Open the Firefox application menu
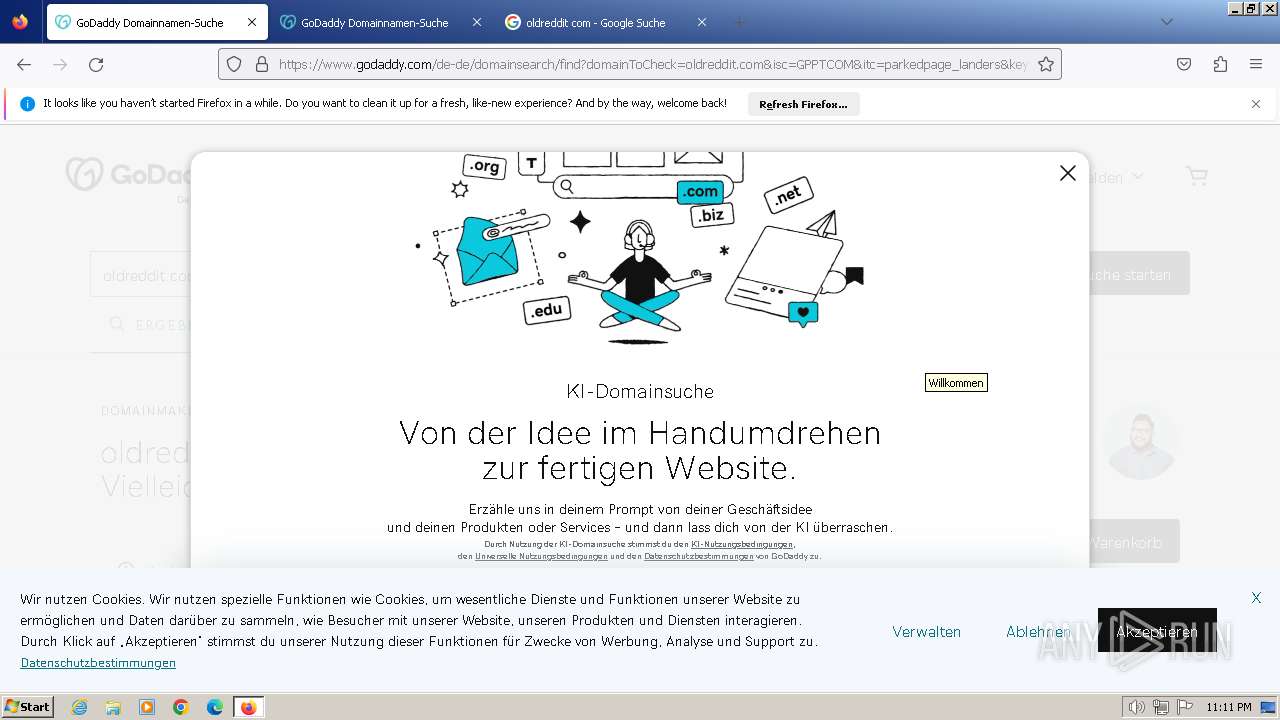Image resolution: width=1280 pixels, height=720 pixels. pos(1256,64)
